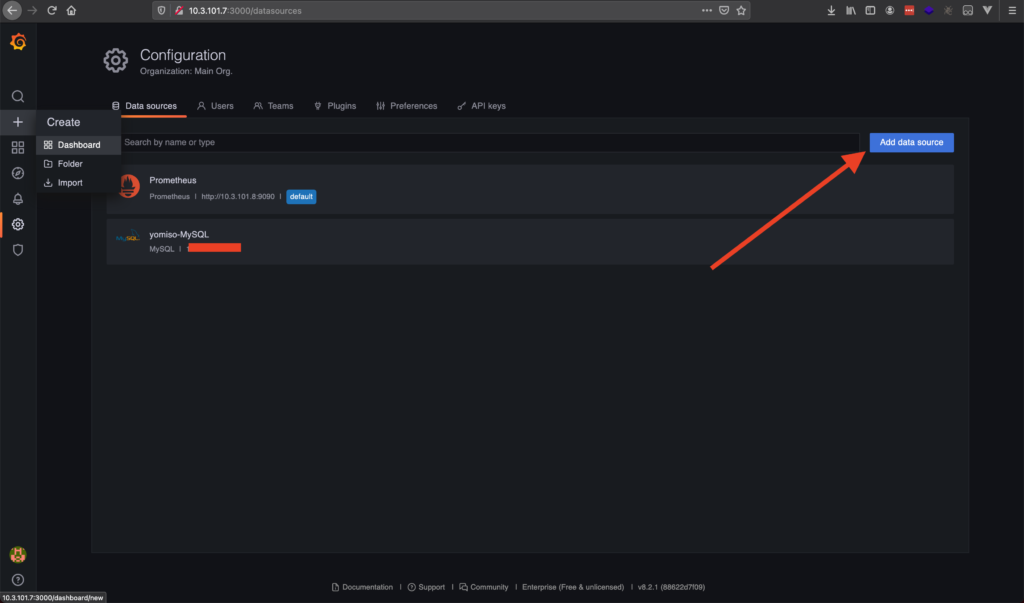Click the Save to Pocket icon

(x=724, y=10)
